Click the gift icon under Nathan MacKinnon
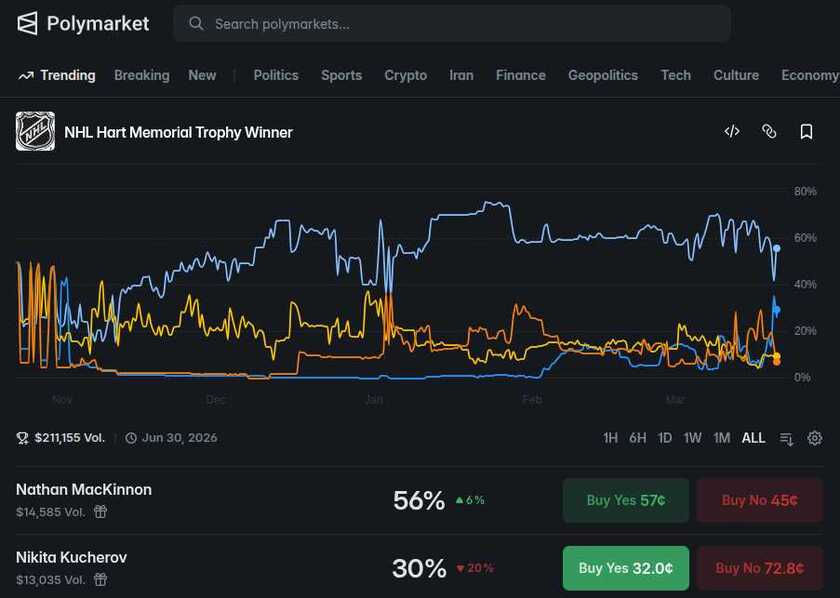Image resolution: width=840 pixels, height=598 pixels. 101,511
